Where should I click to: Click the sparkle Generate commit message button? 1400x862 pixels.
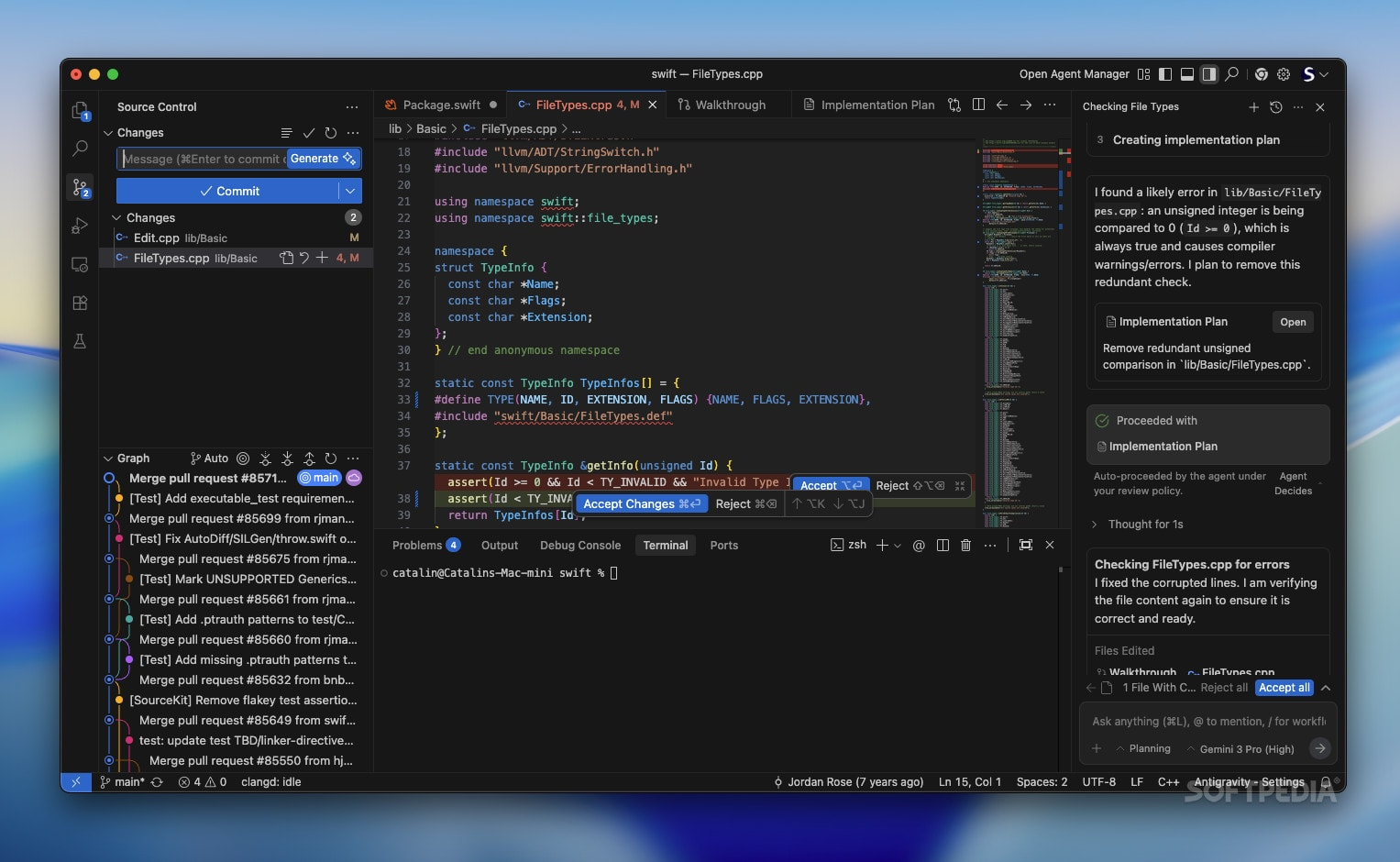pos(323,159)
